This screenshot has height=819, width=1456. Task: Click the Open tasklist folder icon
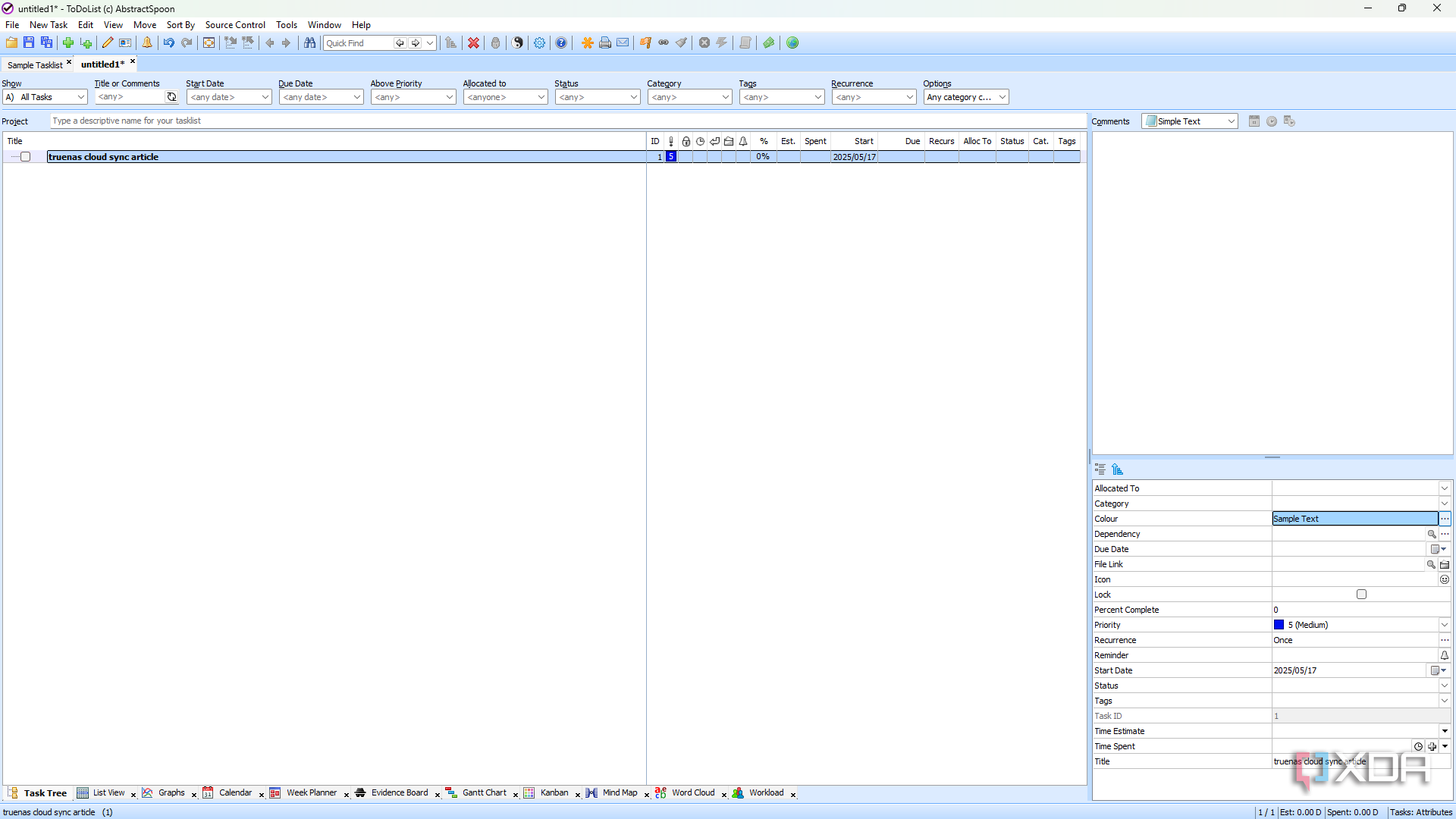point(11,43)
